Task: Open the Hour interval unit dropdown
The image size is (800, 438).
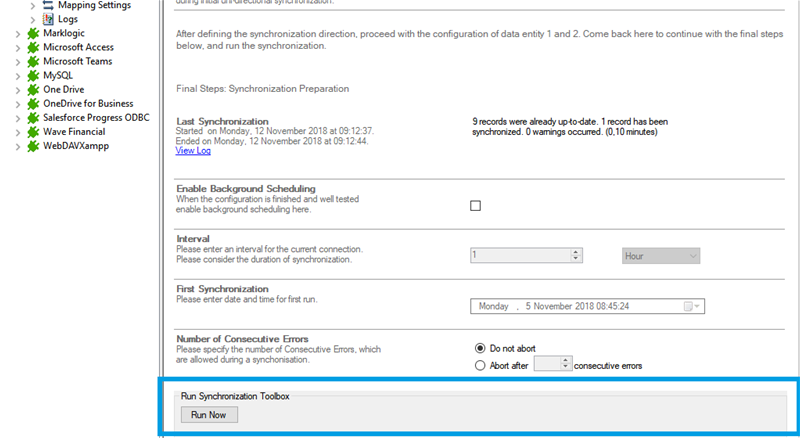Action: (661, 256)
